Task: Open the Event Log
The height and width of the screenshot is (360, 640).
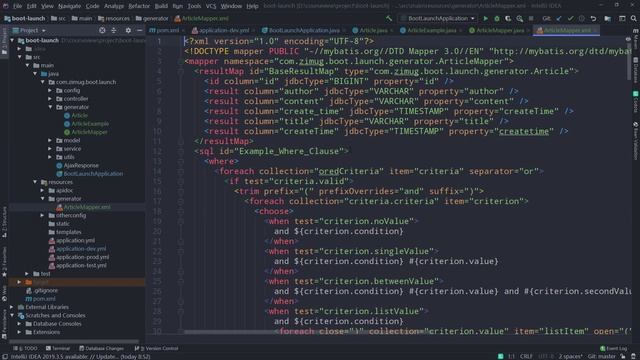Action: [613, 348]
